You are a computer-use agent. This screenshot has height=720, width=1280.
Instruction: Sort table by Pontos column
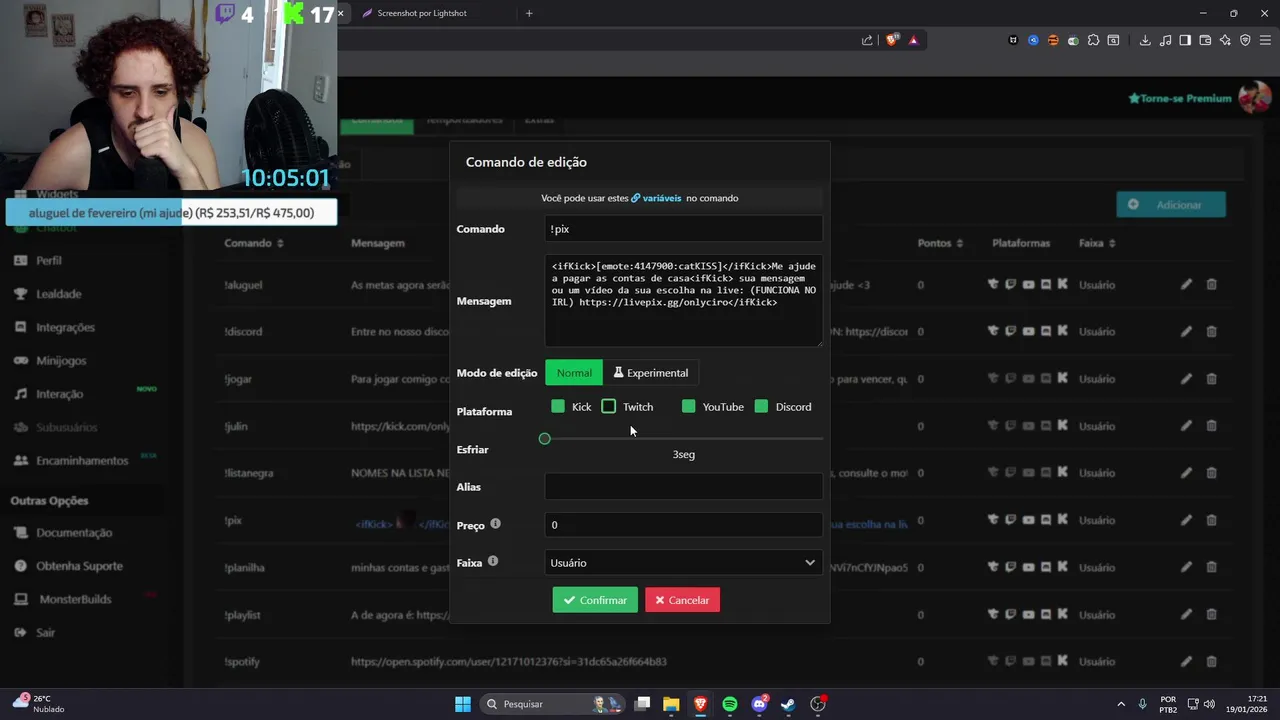(940, 243)
